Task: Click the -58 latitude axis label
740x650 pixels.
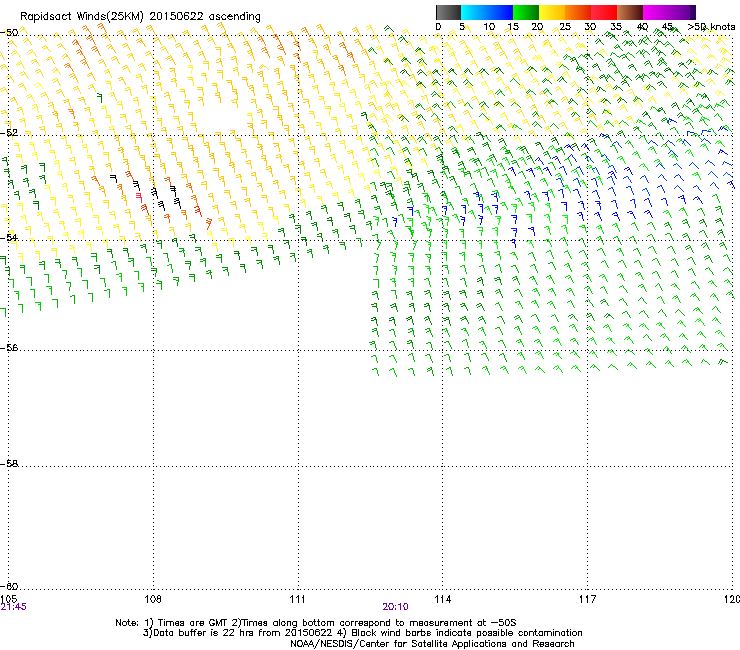Action: 9,464
